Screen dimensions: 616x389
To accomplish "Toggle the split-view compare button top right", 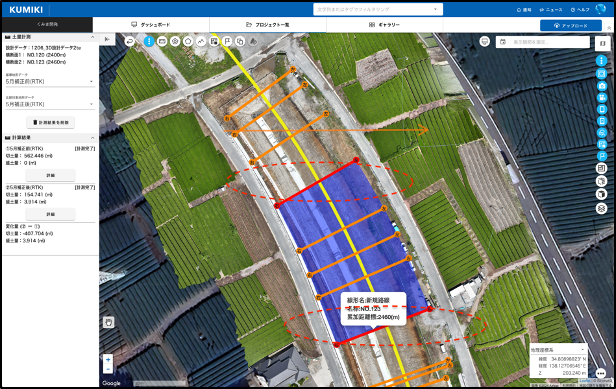I will pos(603,43).
